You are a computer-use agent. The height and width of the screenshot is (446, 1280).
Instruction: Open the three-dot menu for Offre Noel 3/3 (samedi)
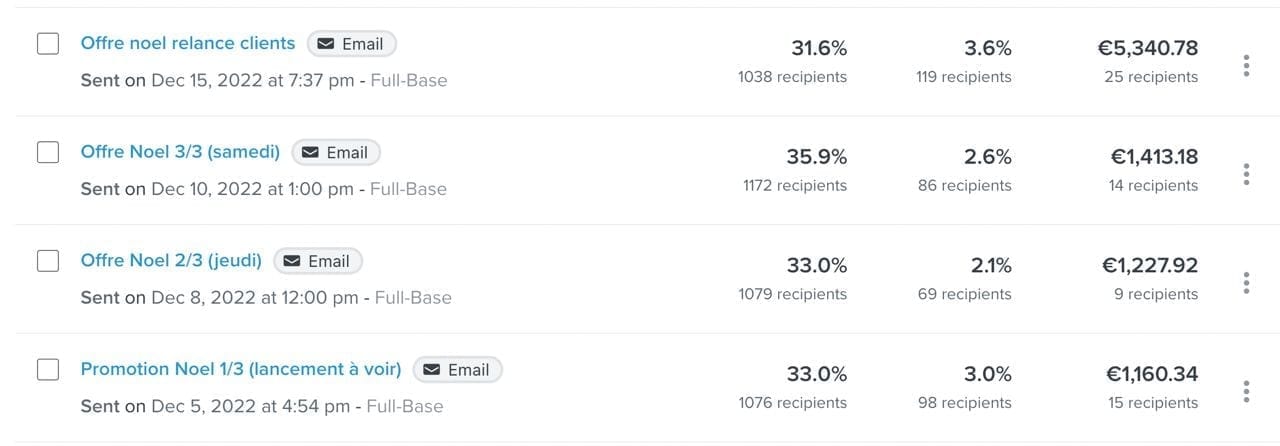1246,174
